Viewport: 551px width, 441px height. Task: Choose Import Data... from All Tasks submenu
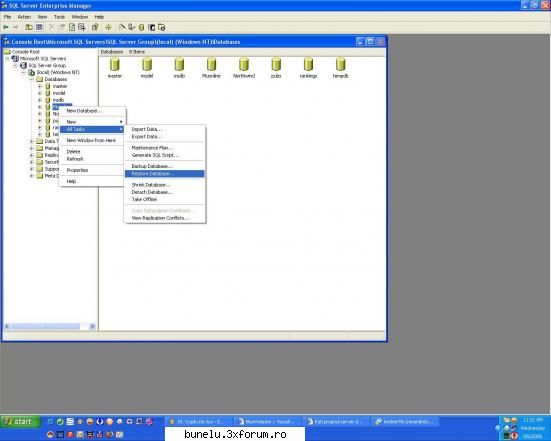pos(164,129)
